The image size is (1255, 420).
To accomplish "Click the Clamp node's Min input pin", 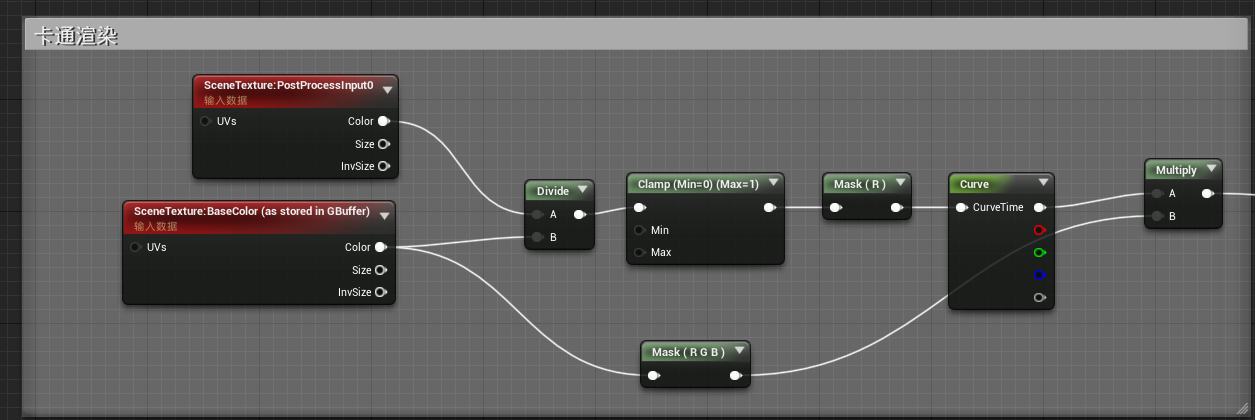I will [x=640, y=230].
